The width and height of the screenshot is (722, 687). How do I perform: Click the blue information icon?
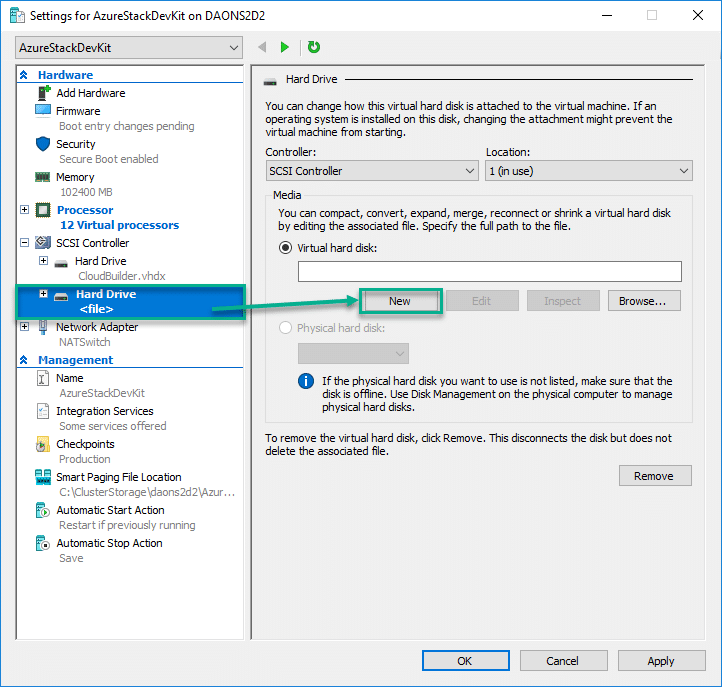coord(306,381)
